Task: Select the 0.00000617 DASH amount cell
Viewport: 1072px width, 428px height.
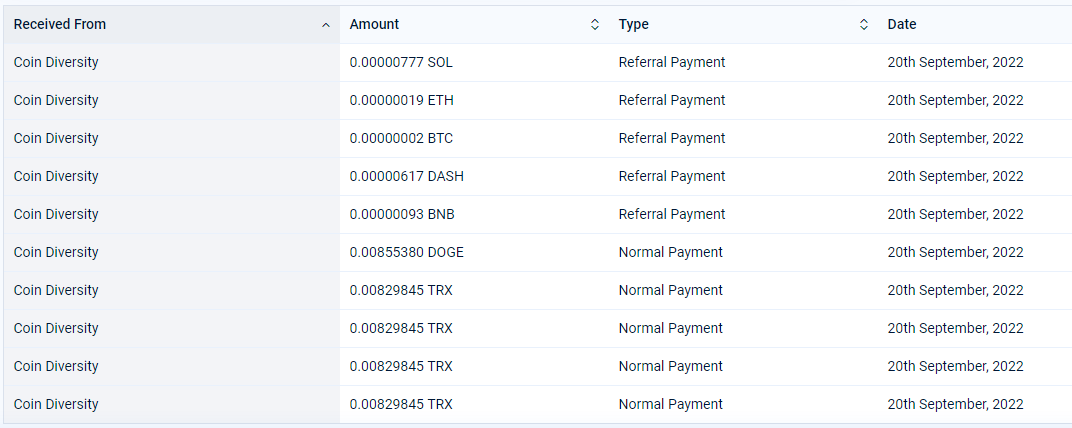Action: (x=474, y=176)
